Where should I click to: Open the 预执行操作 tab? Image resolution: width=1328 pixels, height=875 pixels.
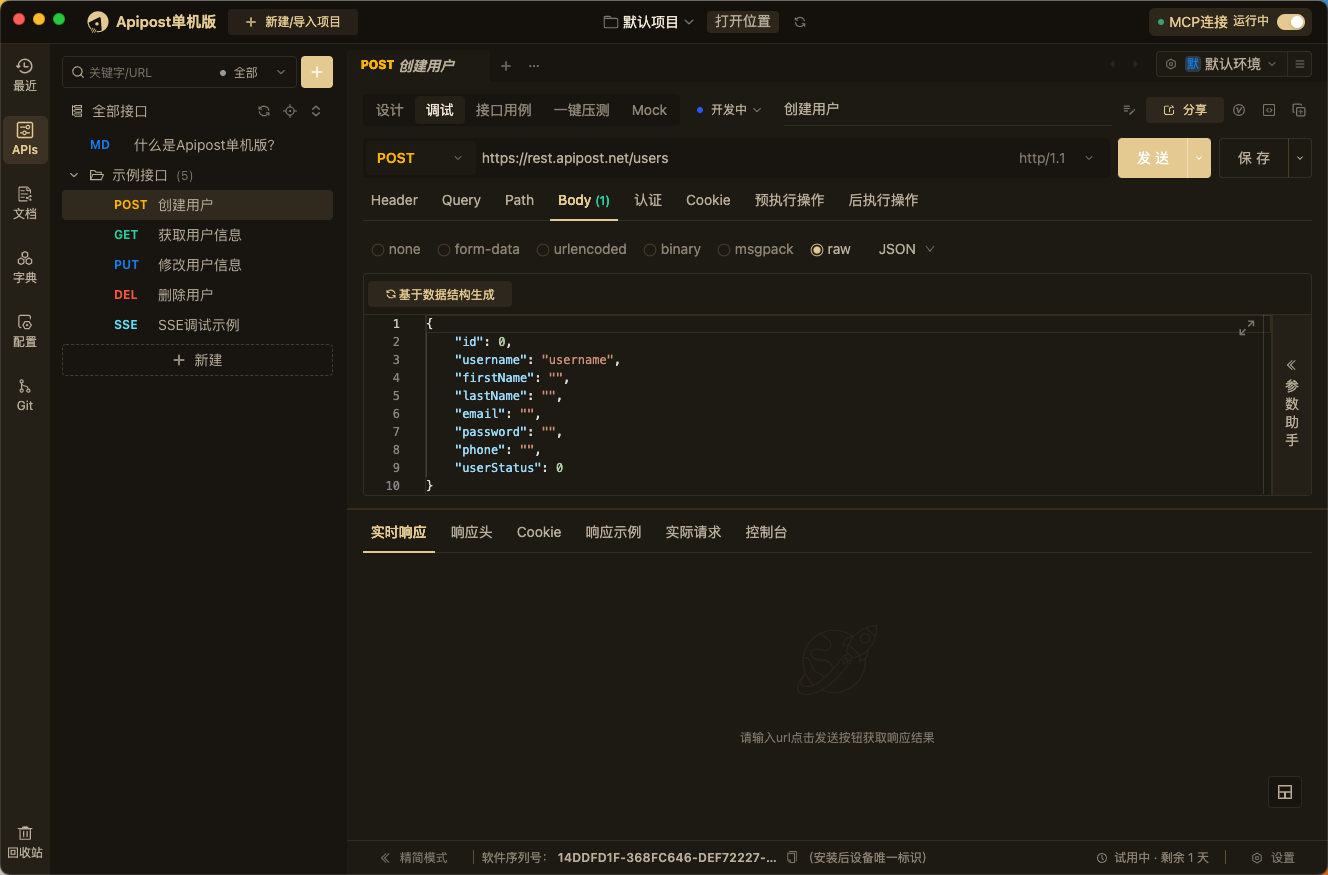790,200
